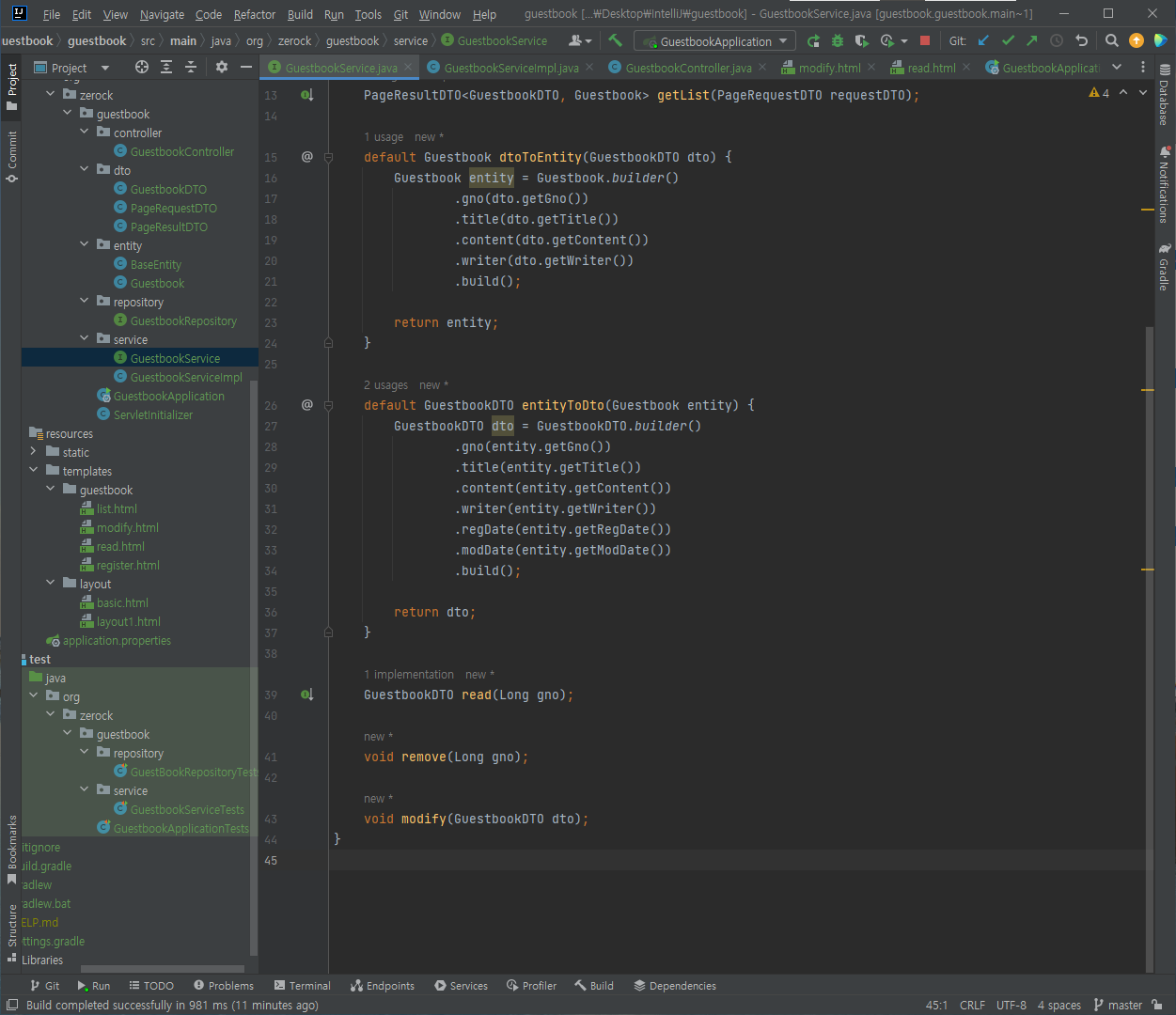Click the '1 implementation' hint above read
The height and width of the screenshot is (1015, 1176).
[409, 674]
